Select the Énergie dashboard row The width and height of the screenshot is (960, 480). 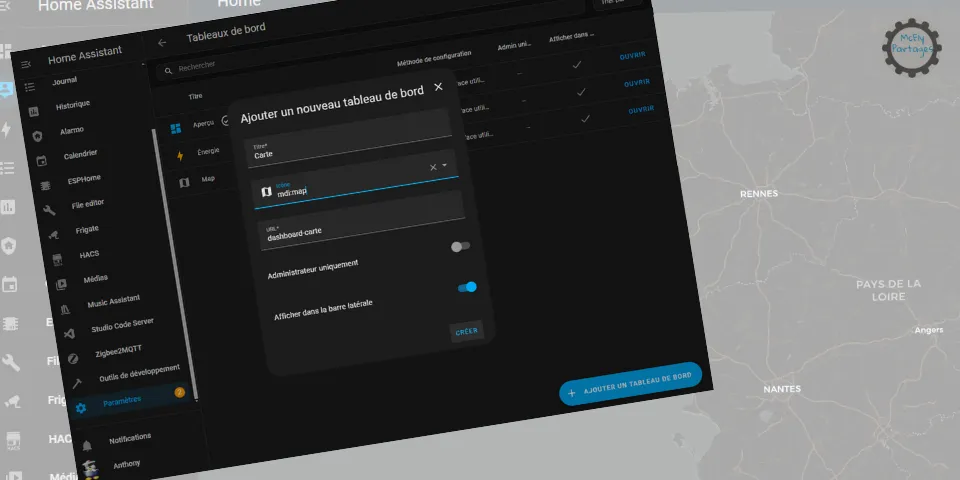[208, 151]
